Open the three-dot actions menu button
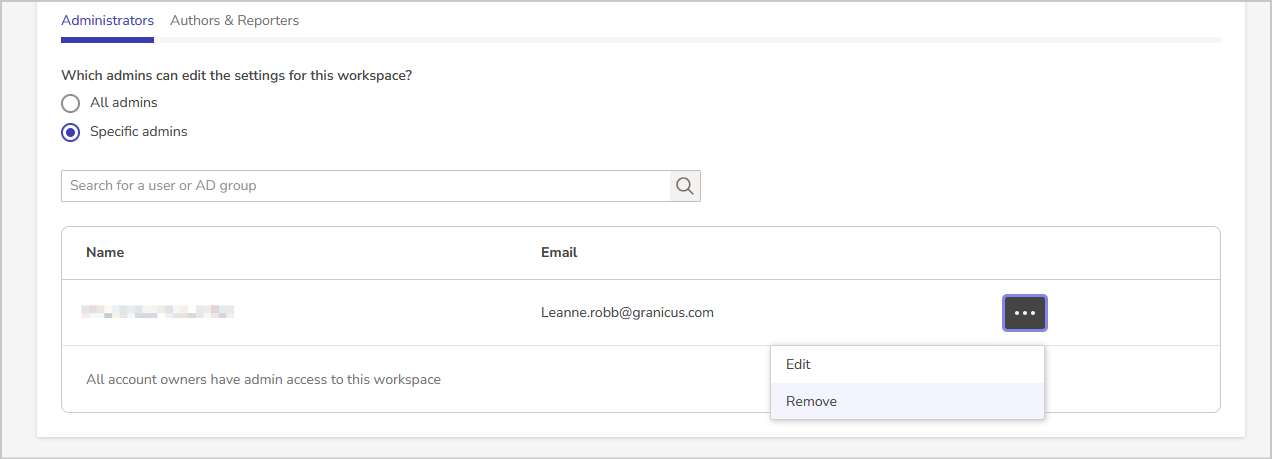 click(x=1025, y=313)
